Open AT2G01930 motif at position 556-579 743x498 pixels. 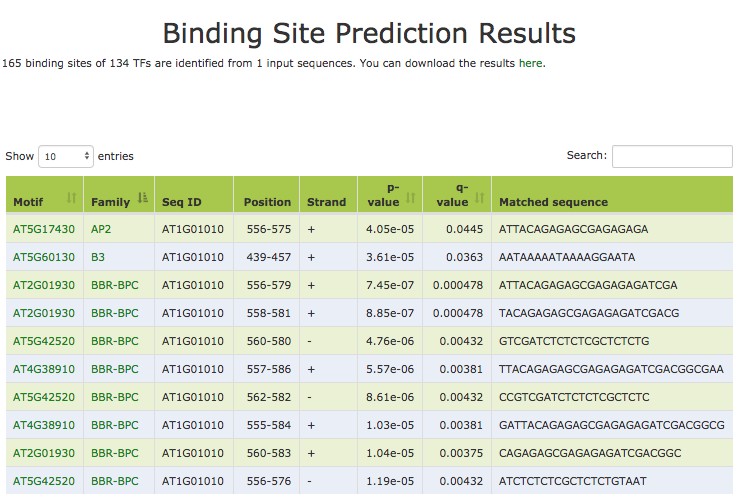click(44, 285)
